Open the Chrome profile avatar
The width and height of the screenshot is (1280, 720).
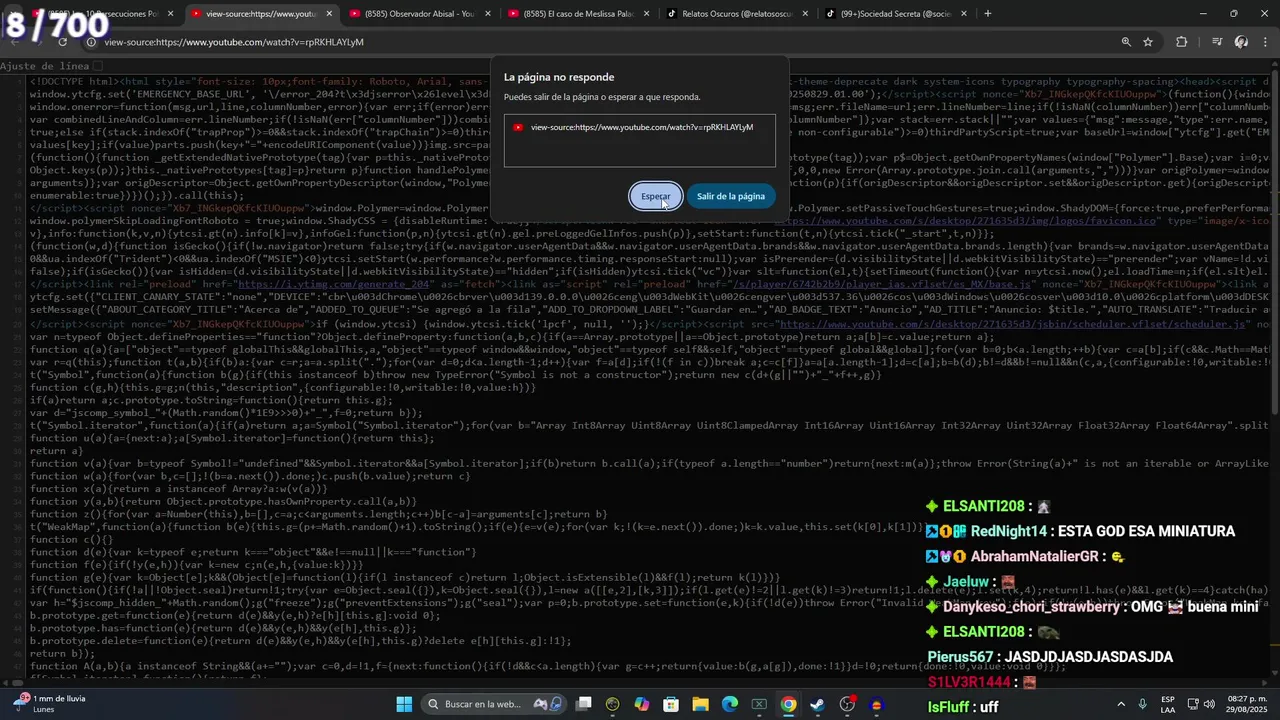click(1241, 42)
